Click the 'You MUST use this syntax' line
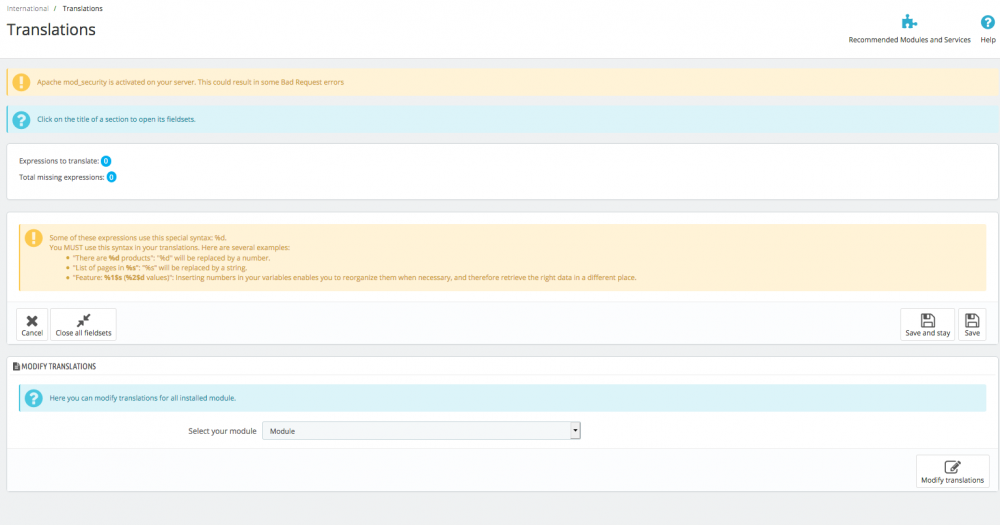The image size is (1000, 525). [169, 248]
